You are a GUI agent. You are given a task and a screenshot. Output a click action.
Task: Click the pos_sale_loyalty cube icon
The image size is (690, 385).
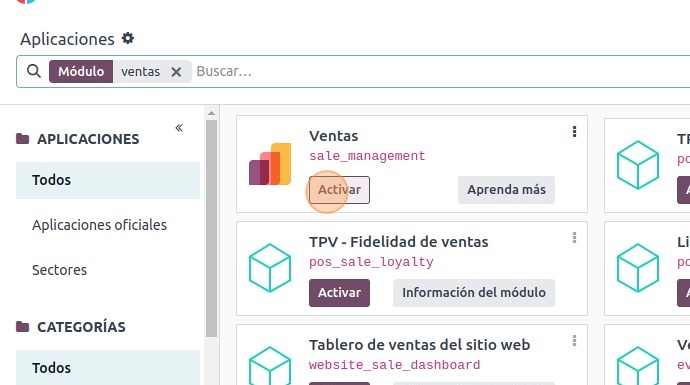[x=270, y=268]
